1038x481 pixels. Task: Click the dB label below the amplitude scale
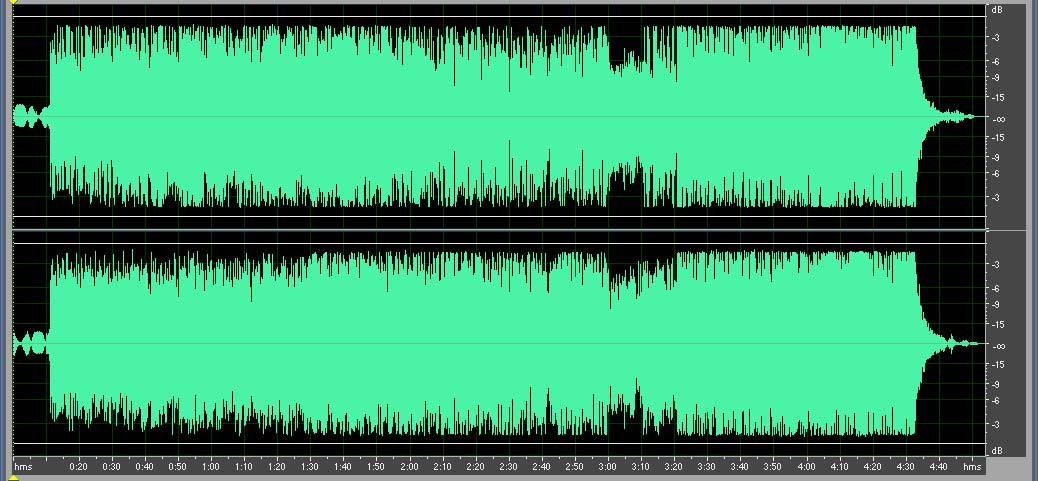(996, 451)
